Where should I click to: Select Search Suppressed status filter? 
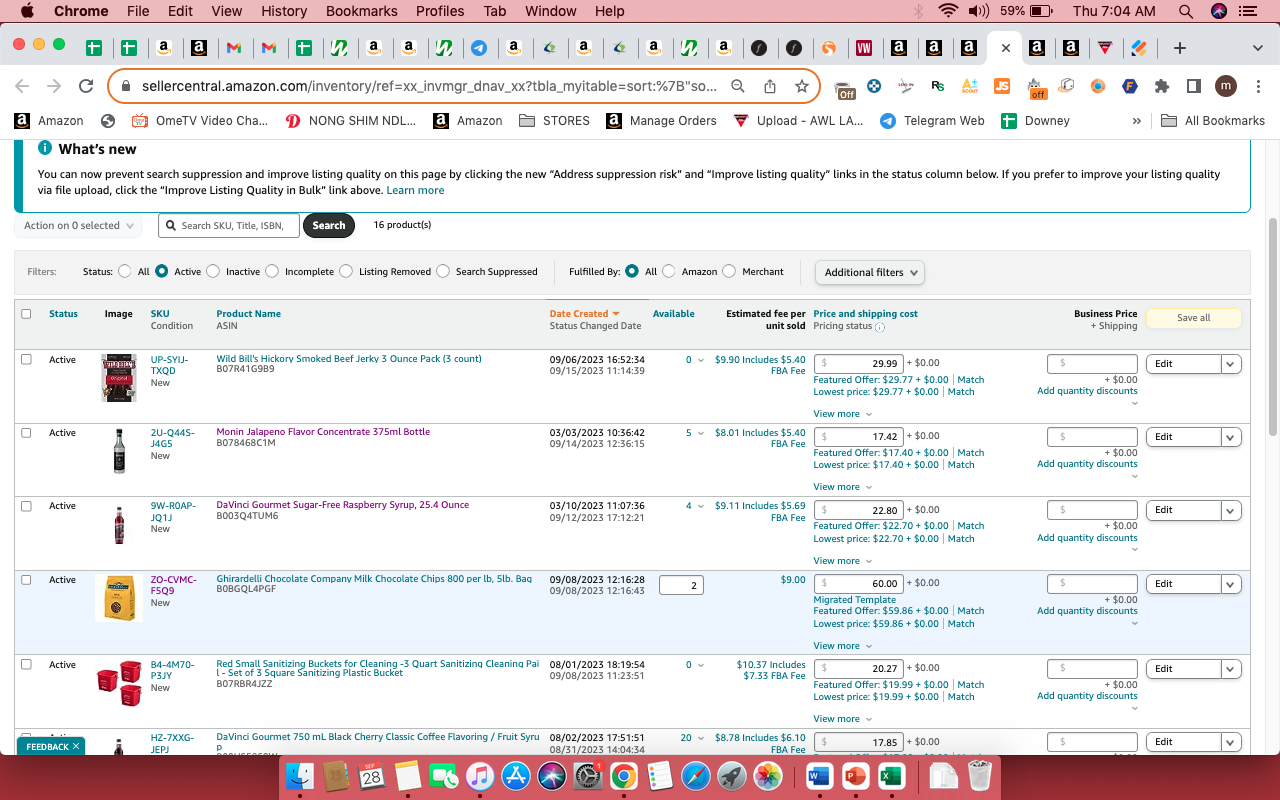(443, 271)
